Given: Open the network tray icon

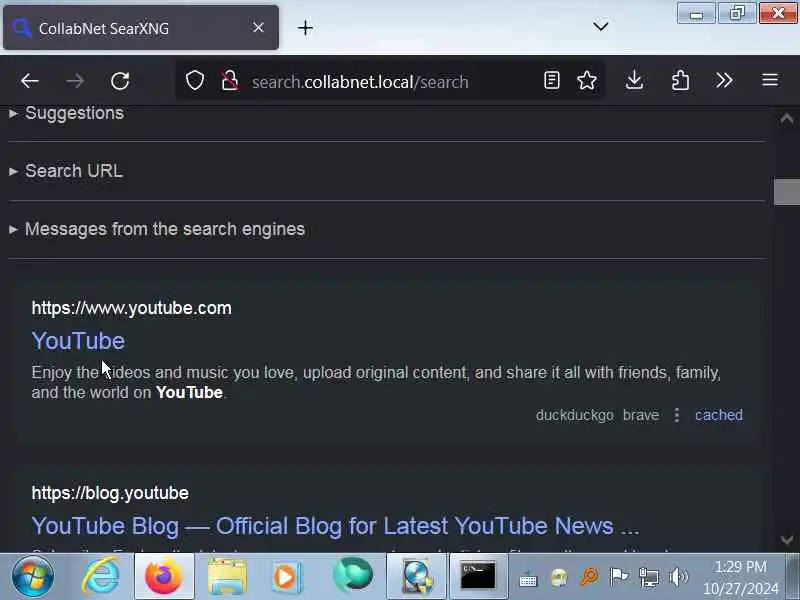Looking at the screenshot, I should coord(649,578).
